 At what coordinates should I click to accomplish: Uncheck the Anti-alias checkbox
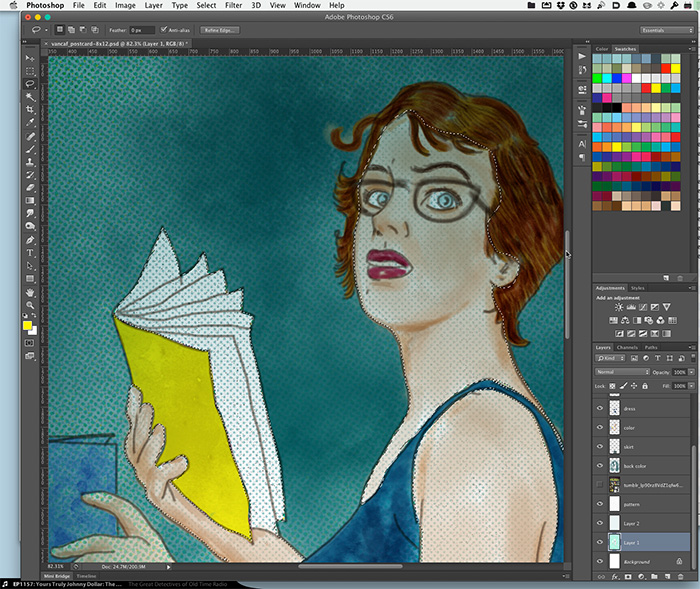point(165,30)
